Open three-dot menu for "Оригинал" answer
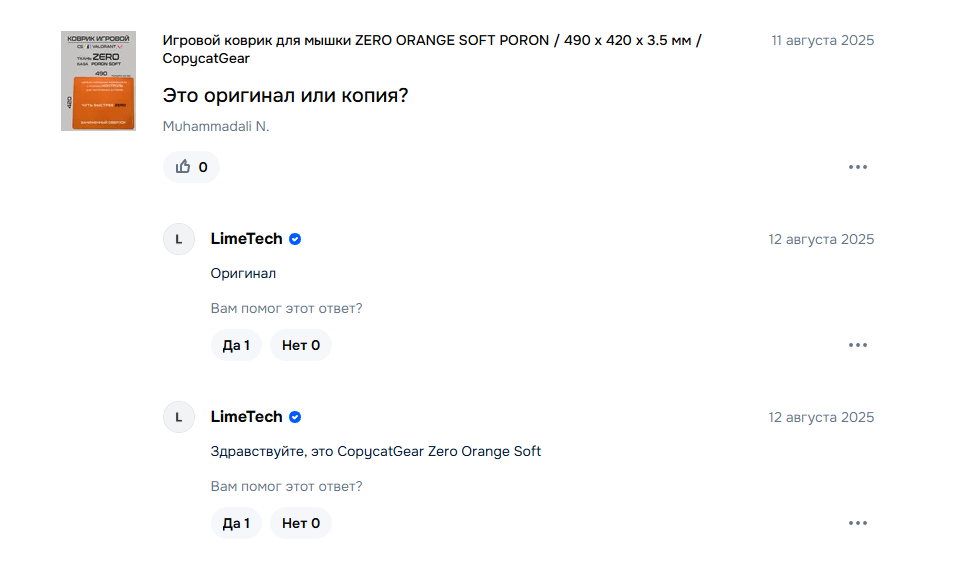This screenshot has width=973, height=583. 857,345
